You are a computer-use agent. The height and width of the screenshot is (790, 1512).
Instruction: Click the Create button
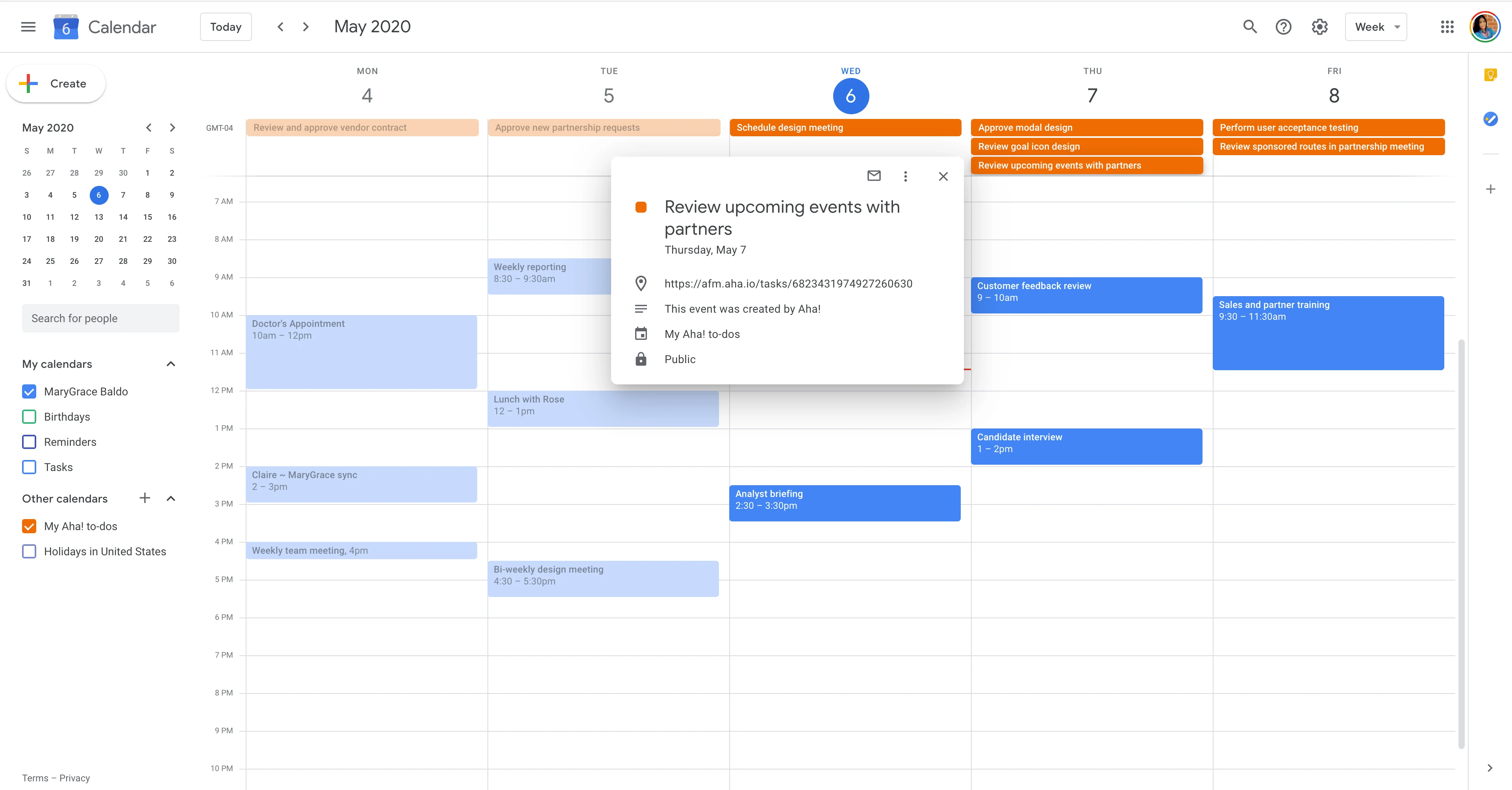pos(56,83)
